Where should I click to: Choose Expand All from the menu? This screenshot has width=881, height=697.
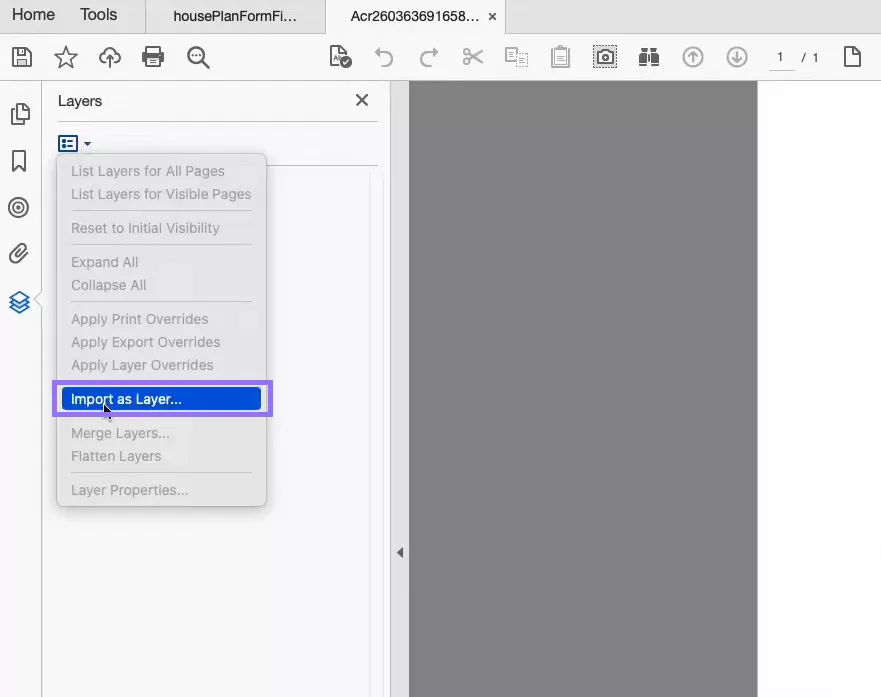click(x=104, y=261)
